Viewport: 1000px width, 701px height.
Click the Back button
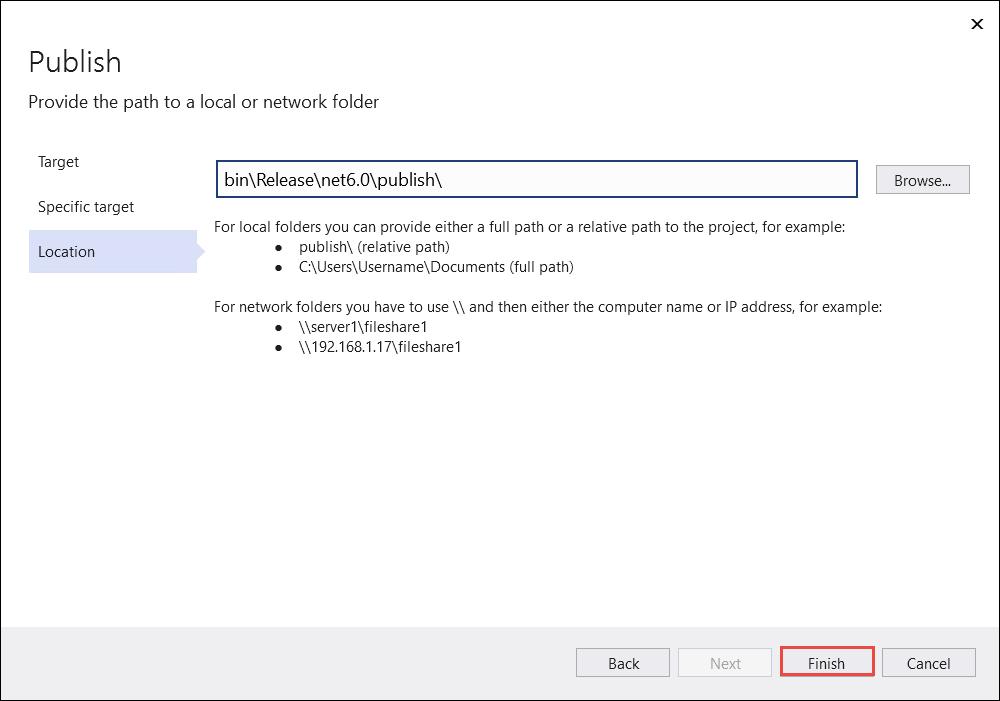(622, 662)
